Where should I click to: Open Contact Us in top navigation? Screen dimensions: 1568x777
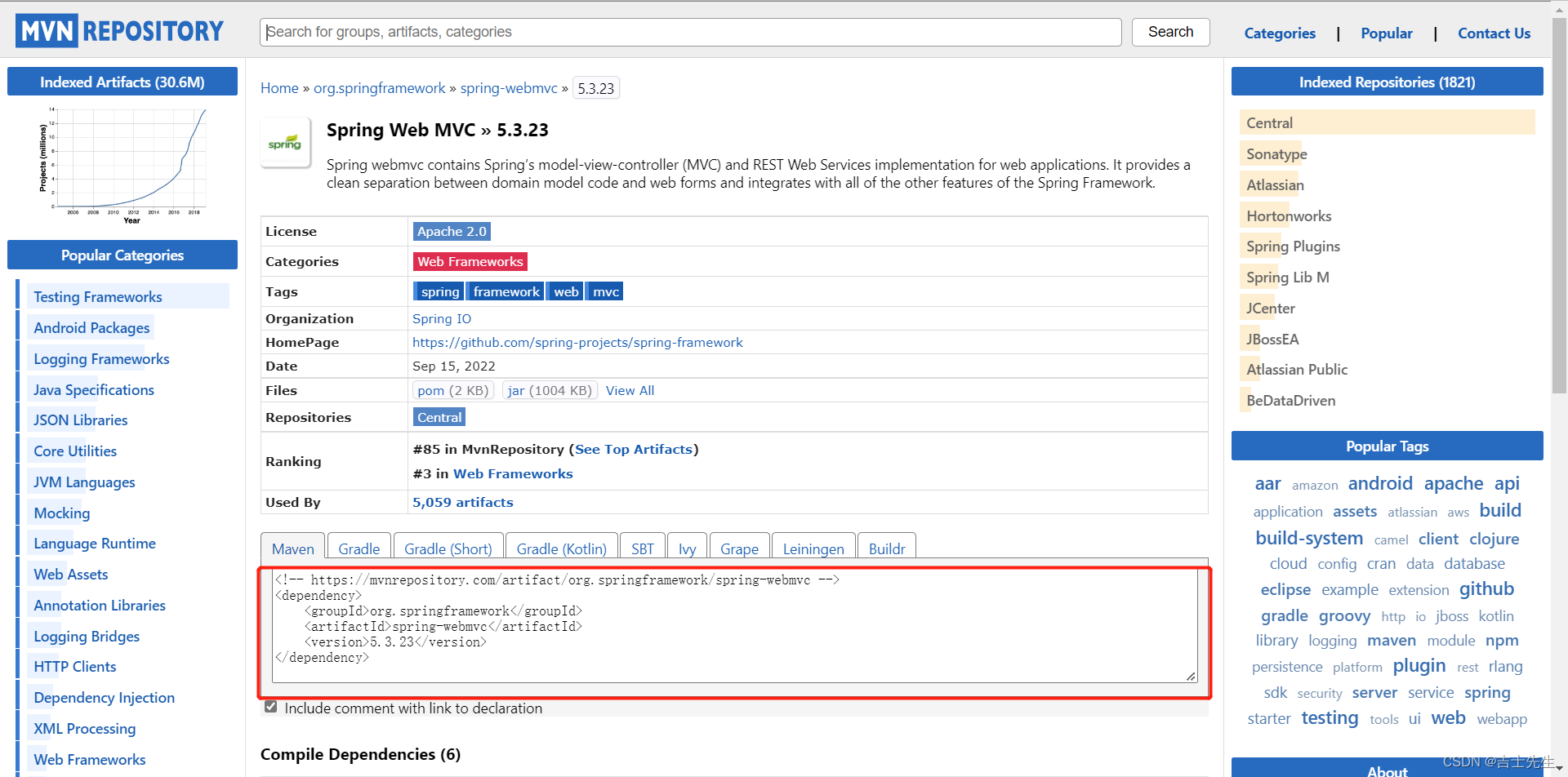click(1494, 33)
